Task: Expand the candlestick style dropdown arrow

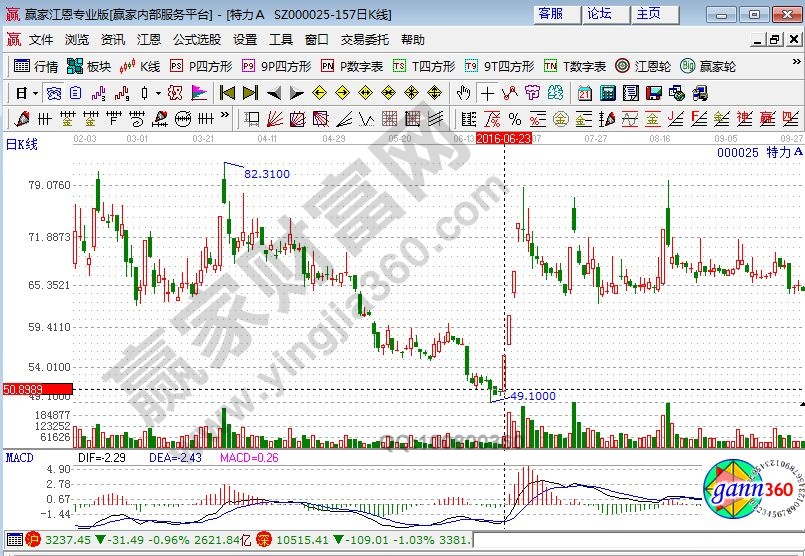Action: tap(158, 93)
